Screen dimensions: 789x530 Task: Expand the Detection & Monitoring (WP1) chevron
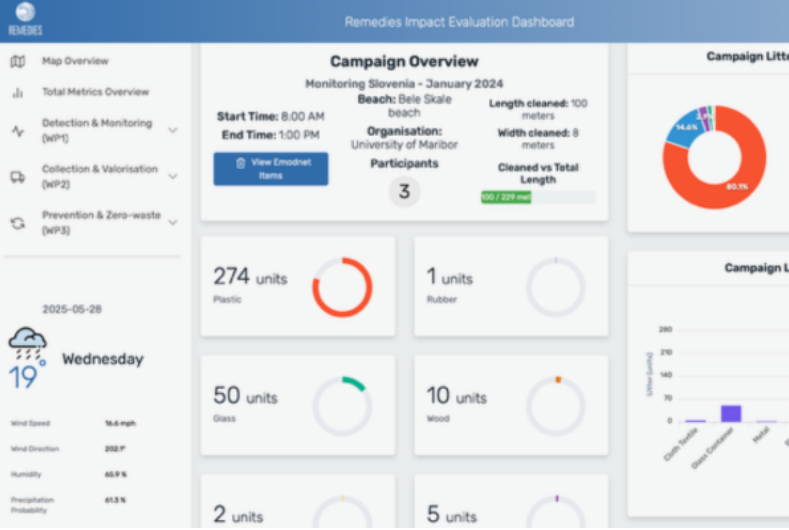(173, 130)
